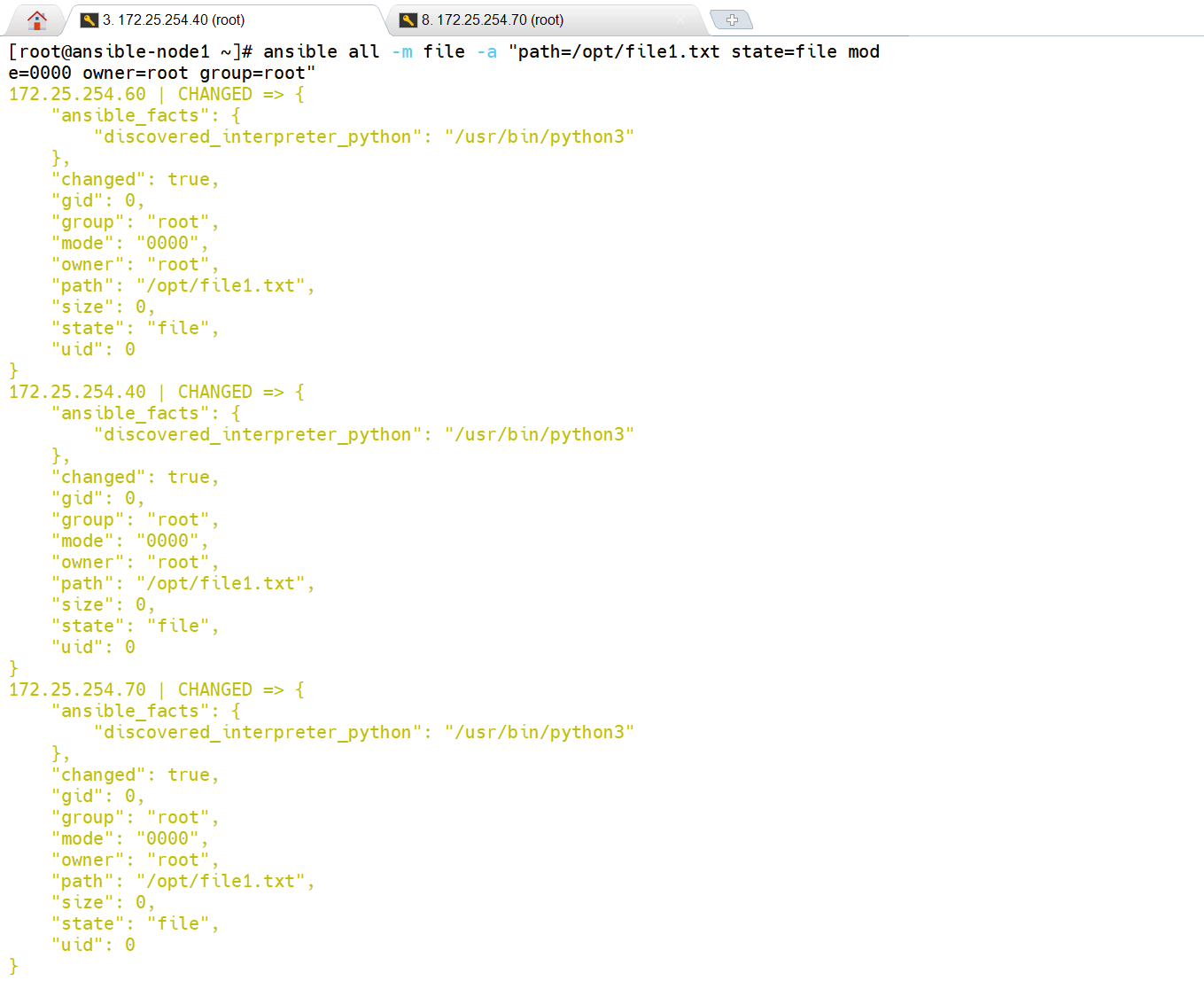The width and height of the screenshot is (1204, 981).
Task: Switch to tab 8. 172.25.254.70 (root)
Action: click(x=545, y=19)
